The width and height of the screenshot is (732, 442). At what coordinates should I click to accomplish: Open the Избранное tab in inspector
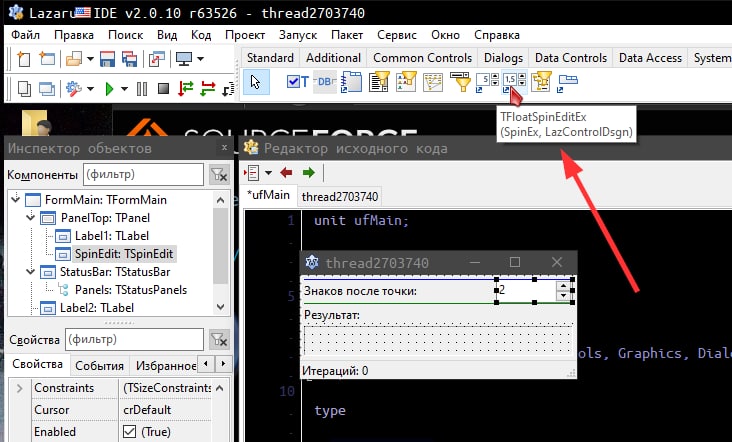coord(164,365)
